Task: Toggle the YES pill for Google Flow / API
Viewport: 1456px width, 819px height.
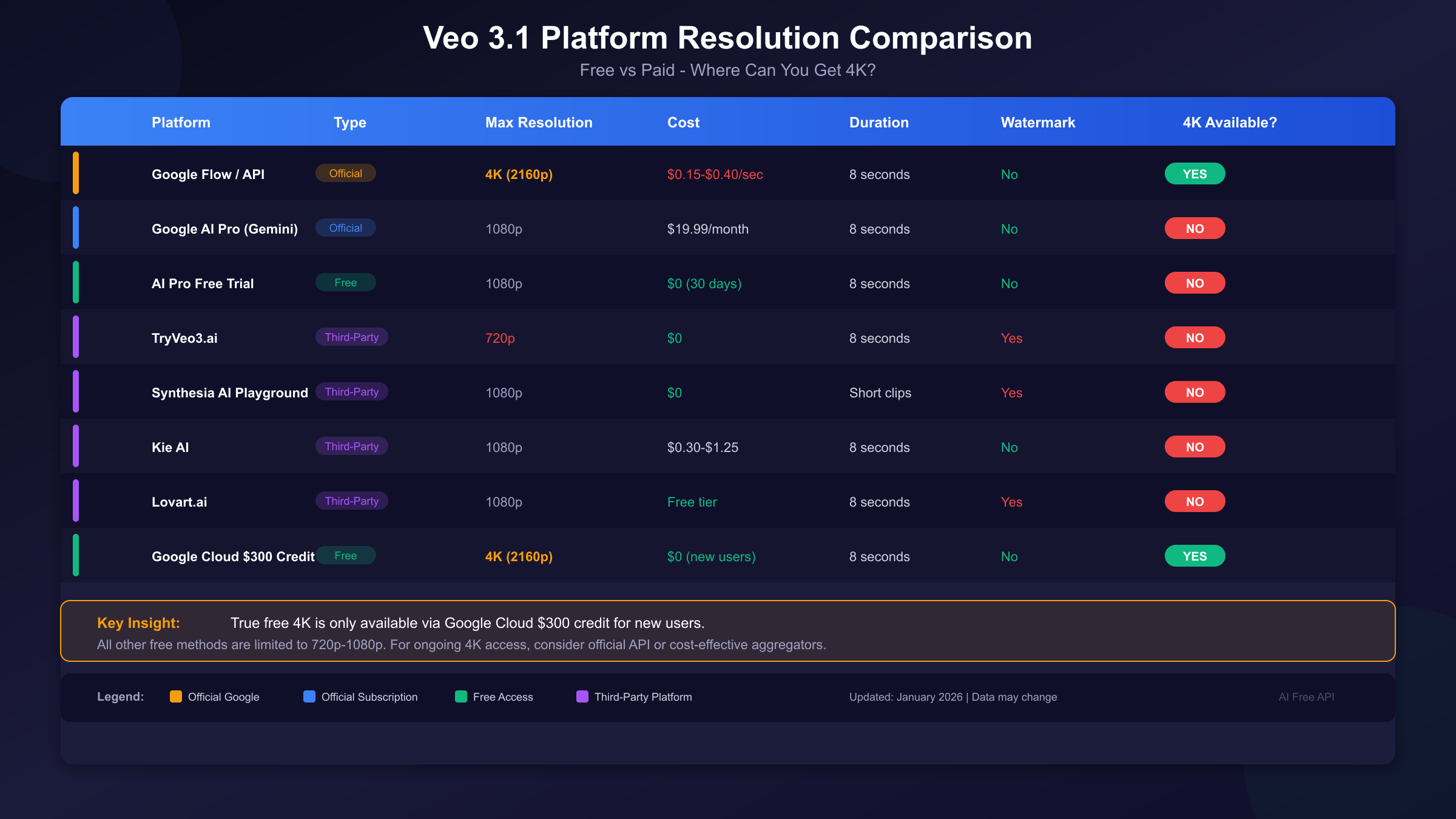Action: click(x=1195, y=174)
